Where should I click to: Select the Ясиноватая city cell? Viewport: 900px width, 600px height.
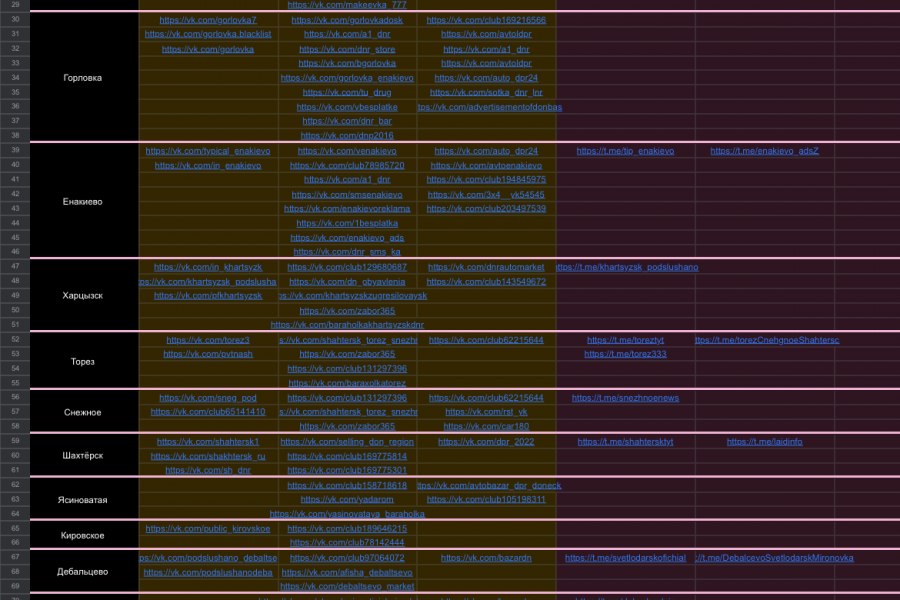[83, 500]
